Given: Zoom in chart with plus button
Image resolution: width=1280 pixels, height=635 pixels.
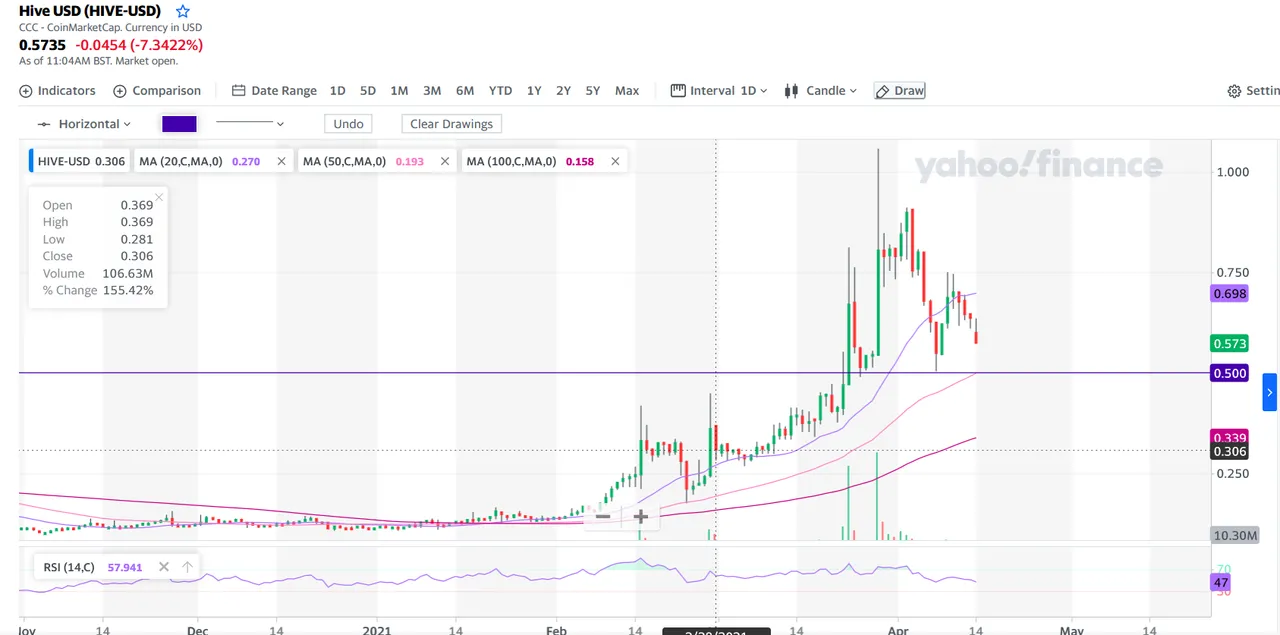Looking at the screenshot, I should click(x=641, y=517).
